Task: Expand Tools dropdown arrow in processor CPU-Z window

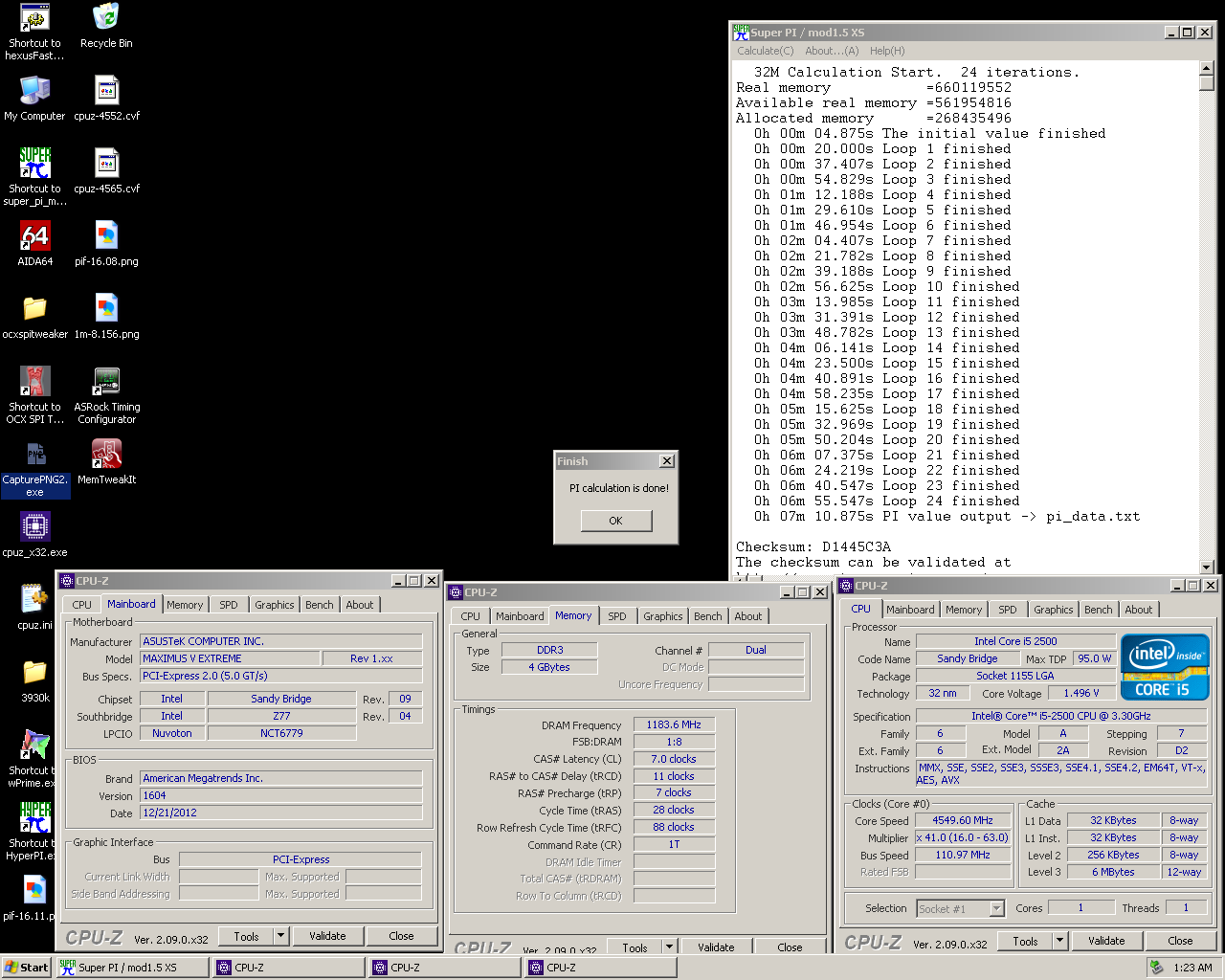Action: click(1060, 941)
